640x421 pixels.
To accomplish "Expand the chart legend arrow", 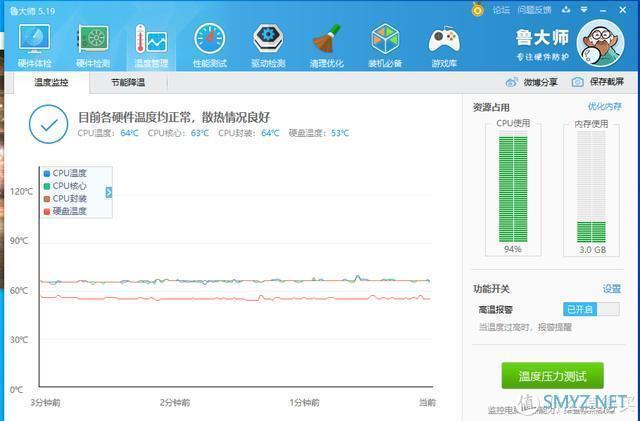I will [x=109, y=192].
